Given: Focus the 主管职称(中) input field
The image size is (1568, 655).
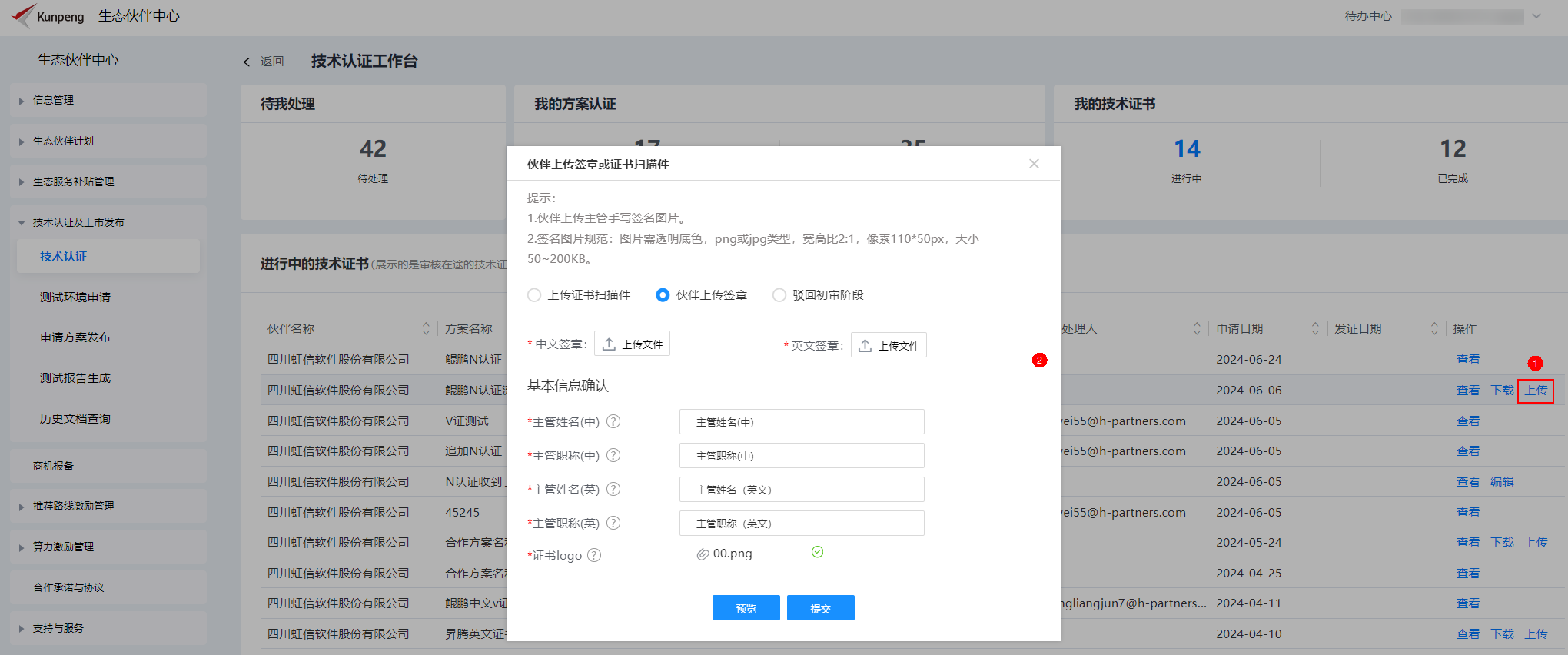Looking at the screenshot, I should 802,456.
